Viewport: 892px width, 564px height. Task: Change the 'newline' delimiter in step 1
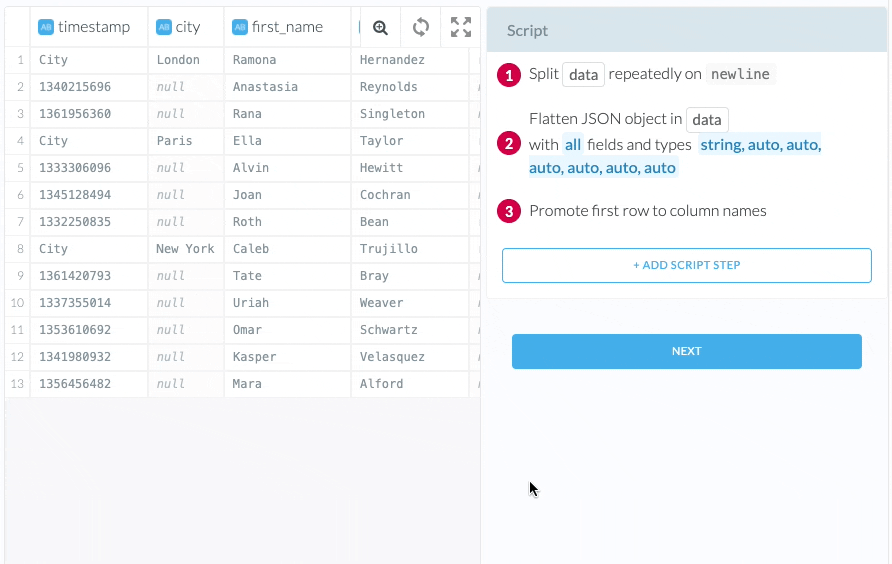click(x=740, y=75)
